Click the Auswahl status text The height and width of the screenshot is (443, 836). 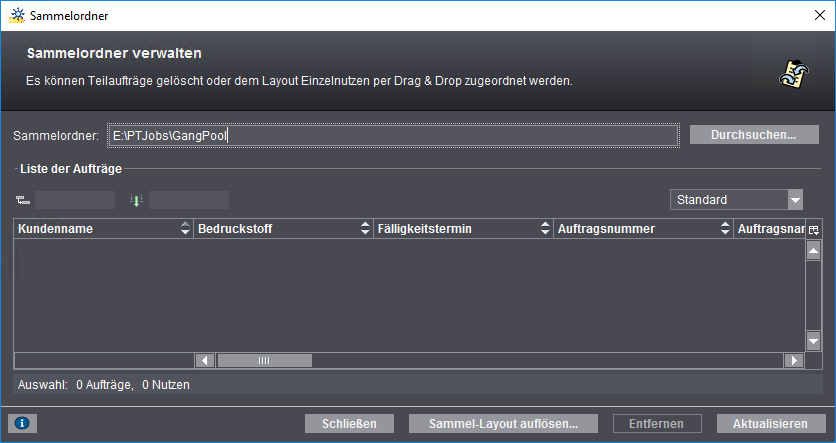click(103, 385)
